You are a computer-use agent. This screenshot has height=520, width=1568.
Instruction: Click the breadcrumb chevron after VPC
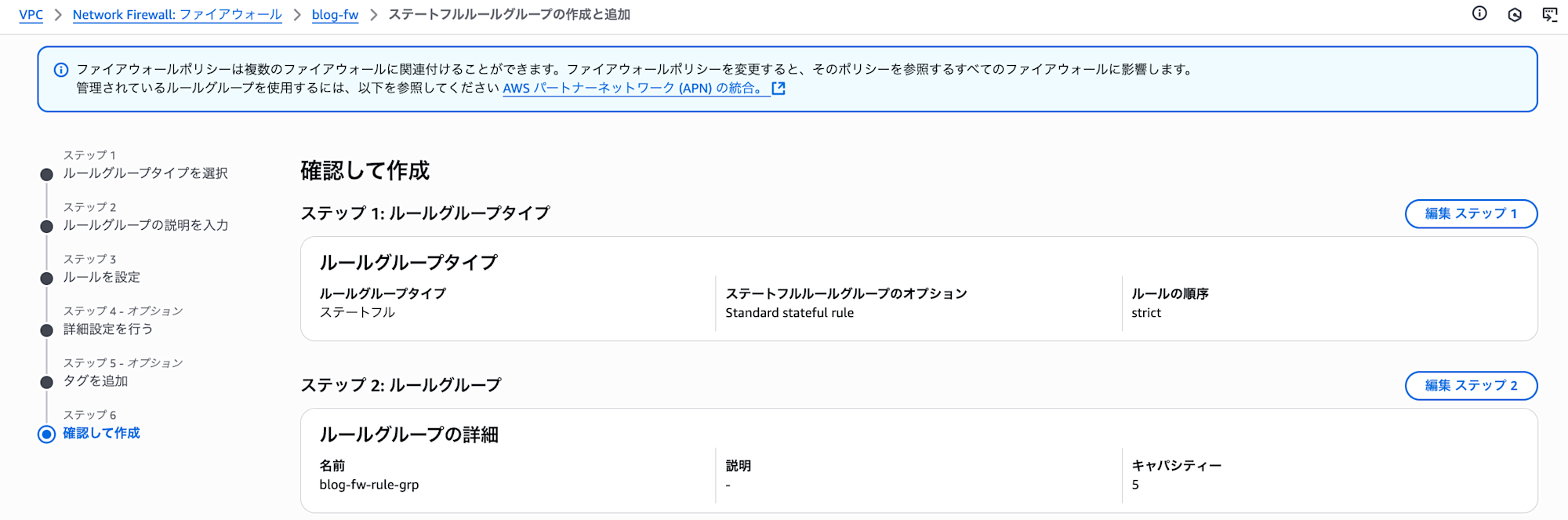tap(58, 15)
